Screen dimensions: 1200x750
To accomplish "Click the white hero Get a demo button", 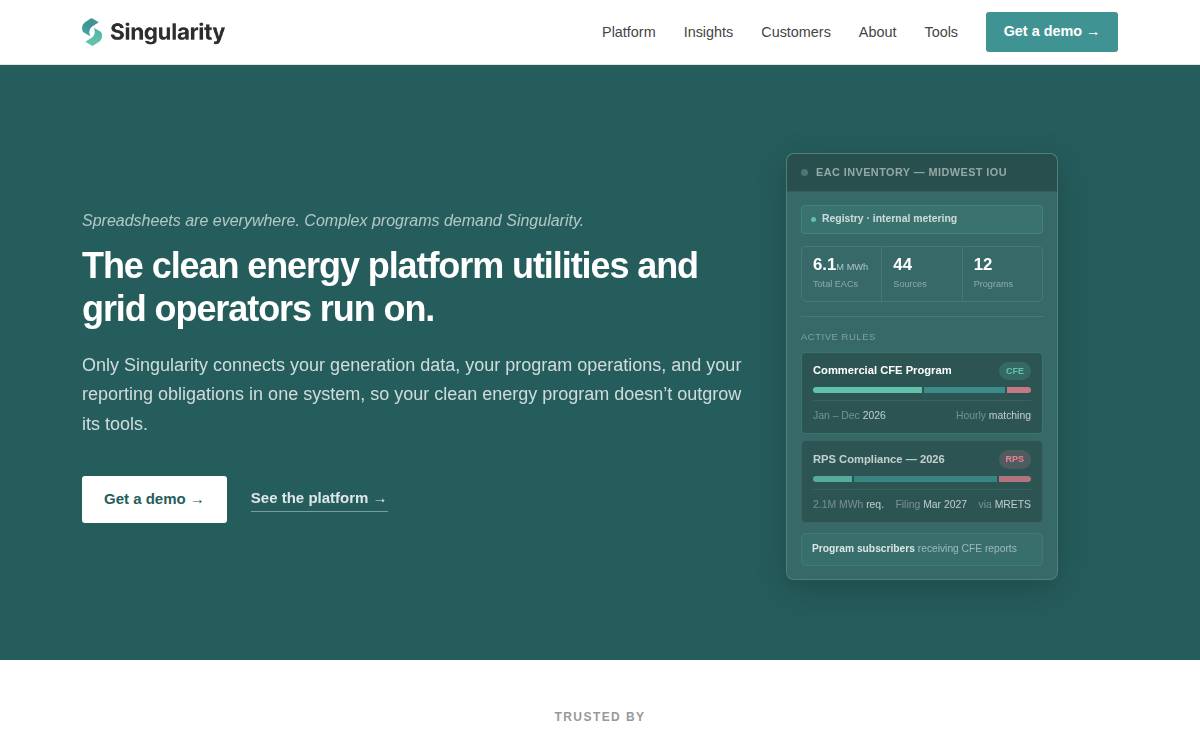I will pos(154,499).
